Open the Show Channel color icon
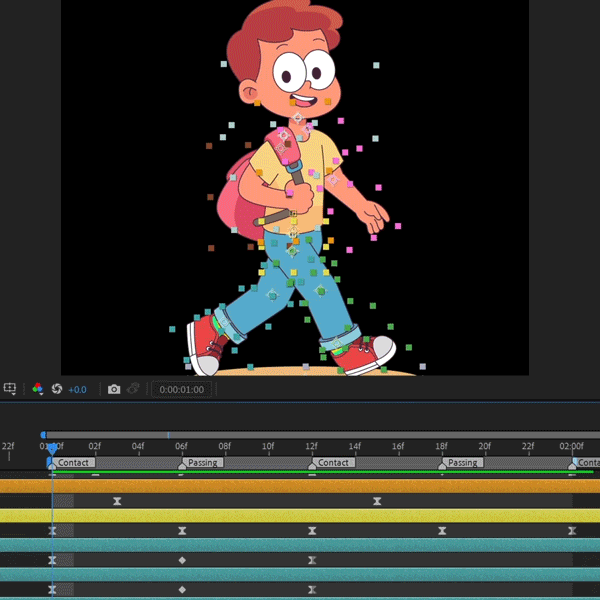 (38, 388)
